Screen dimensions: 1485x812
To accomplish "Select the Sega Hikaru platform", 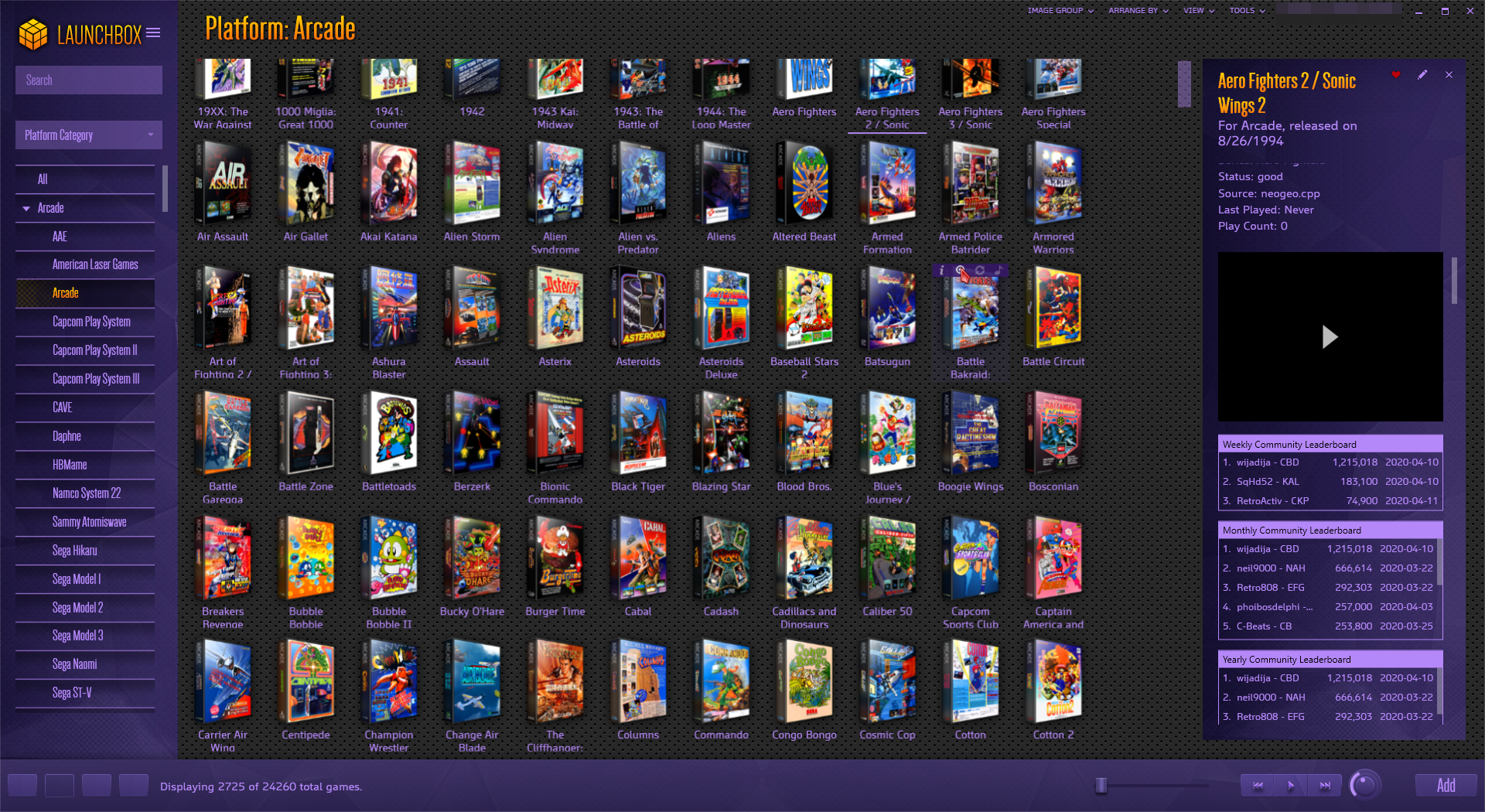I will [85, 551].
